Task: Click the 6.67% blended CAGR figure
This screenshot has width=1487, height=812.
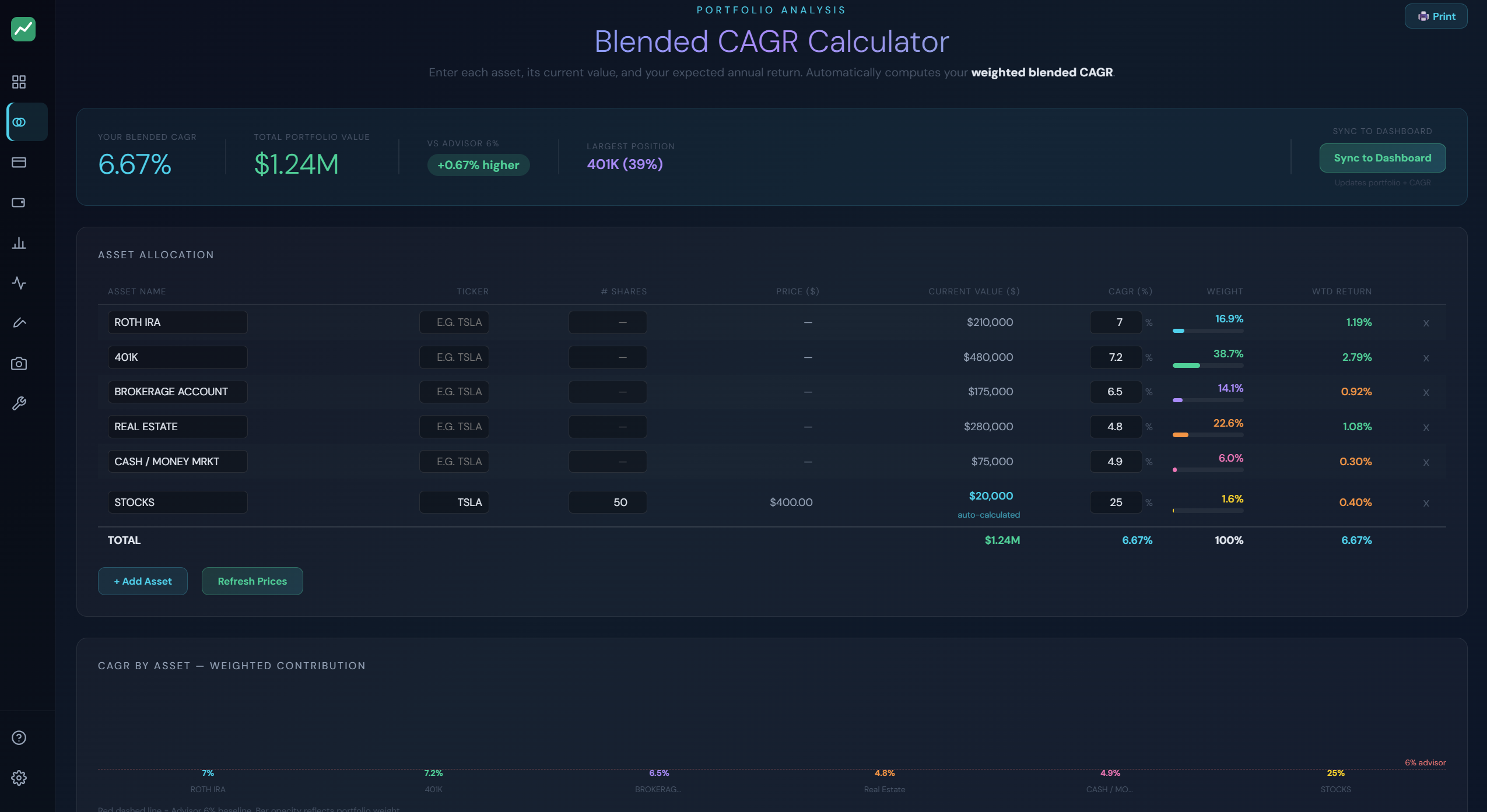Action: 135,164
